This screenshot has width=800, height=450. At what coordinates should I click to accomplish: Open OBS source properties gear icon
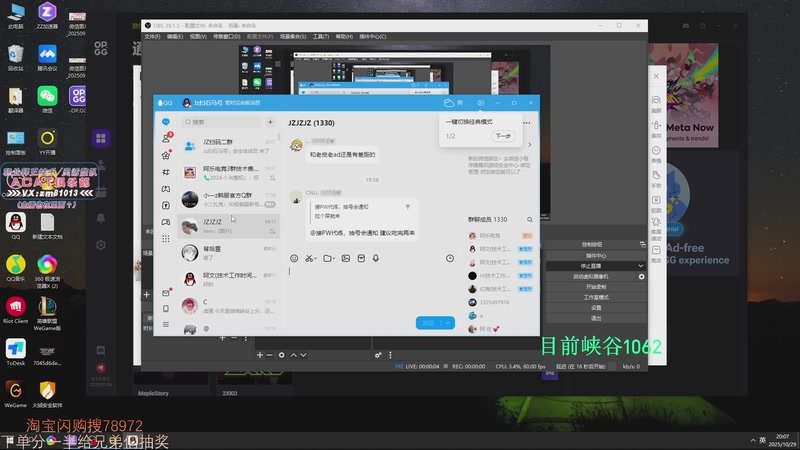pos(282,355)
